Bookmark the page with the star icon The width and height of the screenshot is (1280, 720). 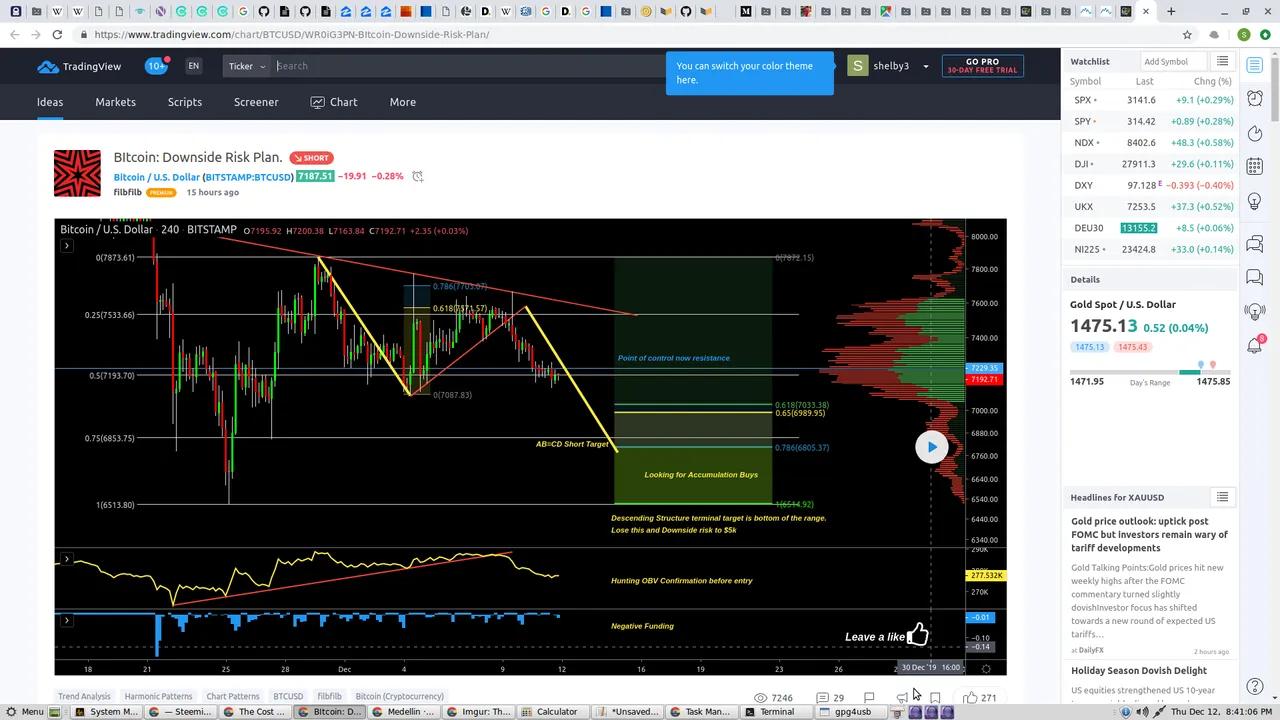coord(1187,34)
